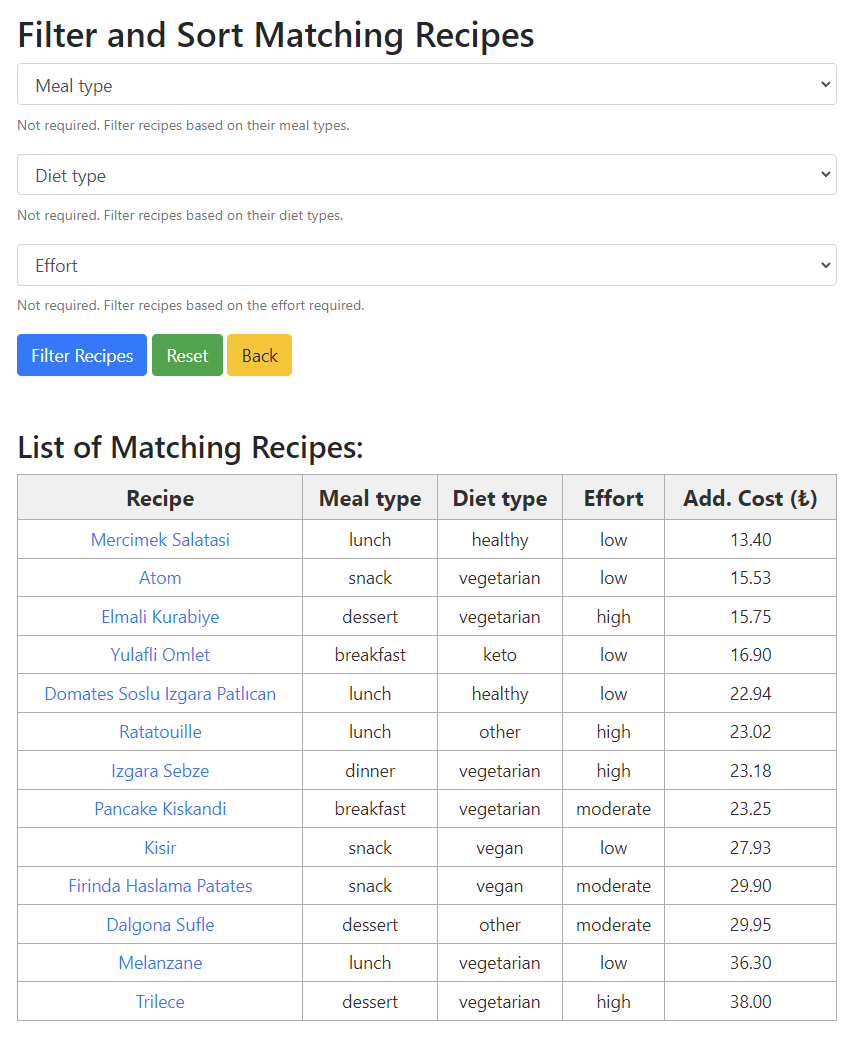Click the Back button
This screenshot has height=1043, width=864.
[x=259, y=355]
